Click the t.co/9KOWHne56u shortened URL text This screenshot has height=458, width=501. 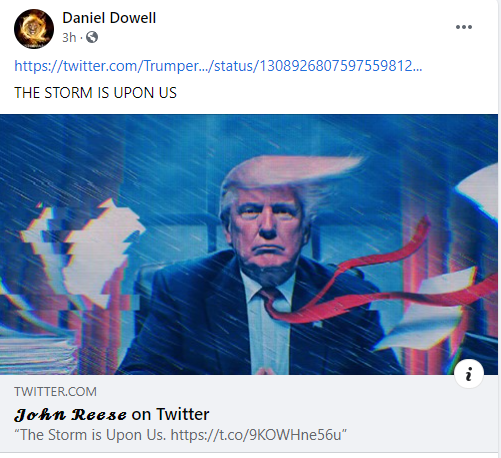point(256,435)
